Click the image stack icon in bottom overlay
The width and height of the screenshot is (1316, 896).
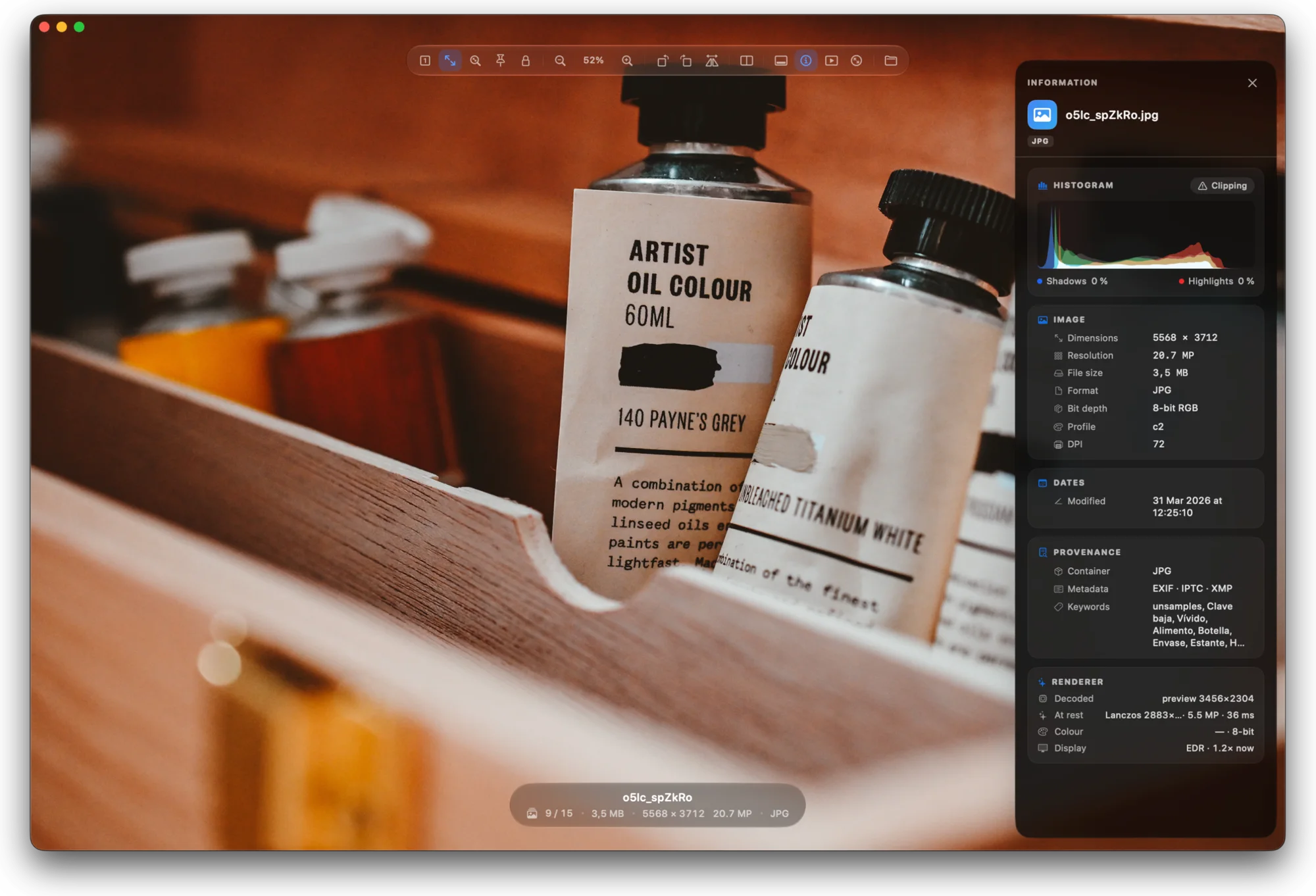(532, 814)
